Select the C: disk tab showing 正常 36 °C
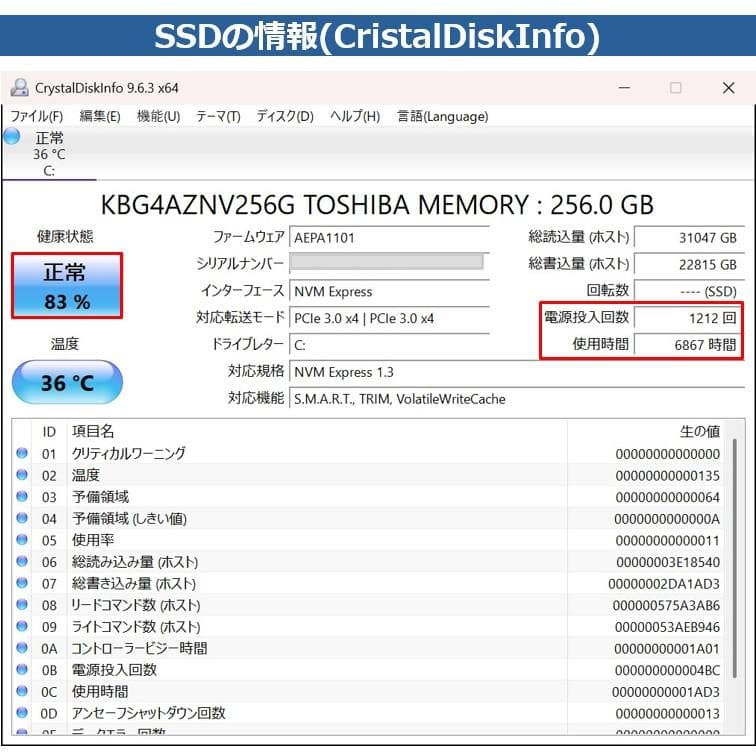756x756 pixels. pyautogui.click(x=49, y=154)
